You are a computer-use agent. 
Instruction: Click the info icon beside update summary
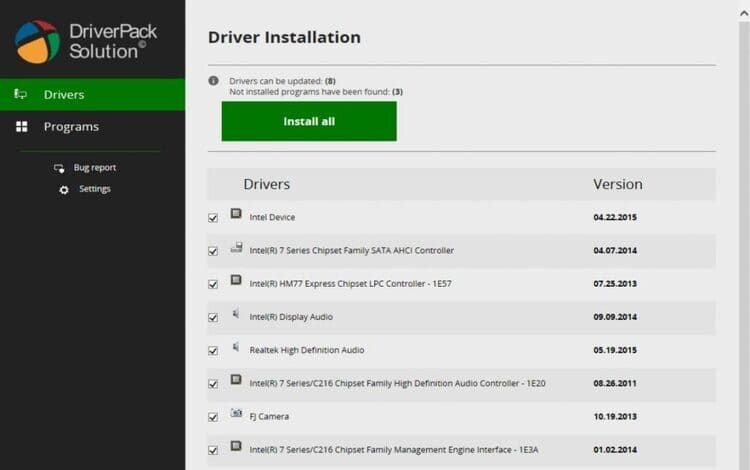pyautogui.click(x=213, y=81)
